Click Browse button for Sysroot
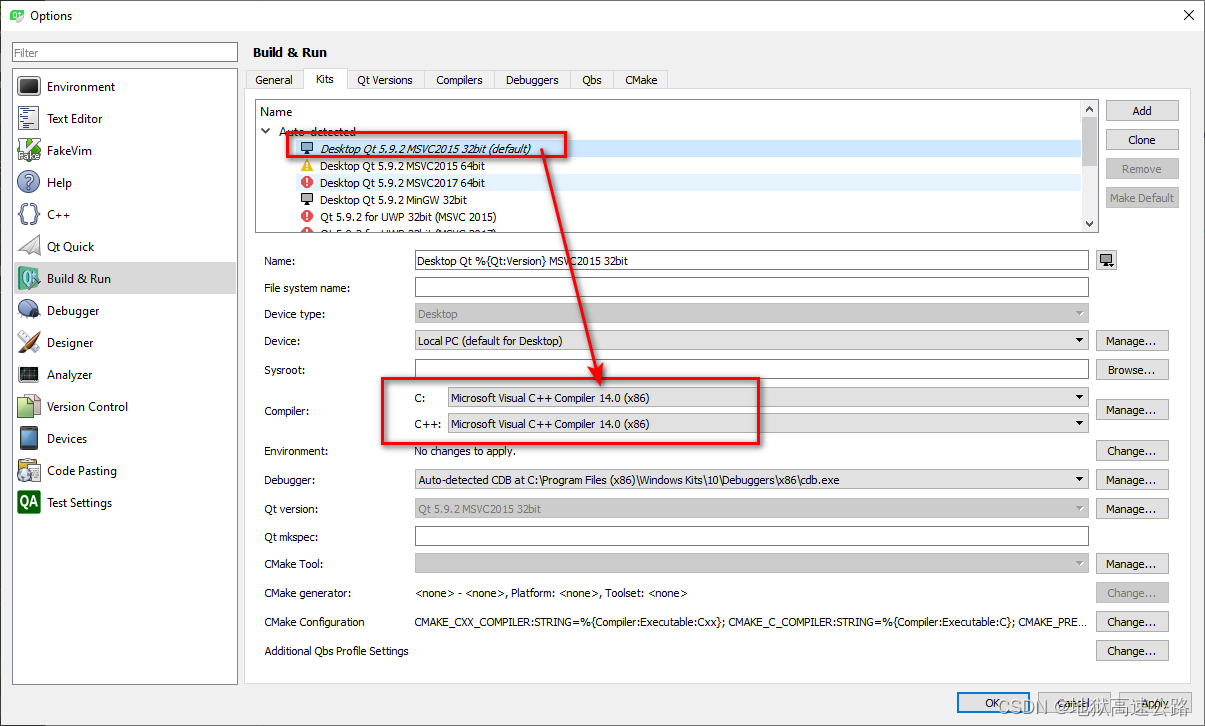1205x726 pixels. point(1132,370)
